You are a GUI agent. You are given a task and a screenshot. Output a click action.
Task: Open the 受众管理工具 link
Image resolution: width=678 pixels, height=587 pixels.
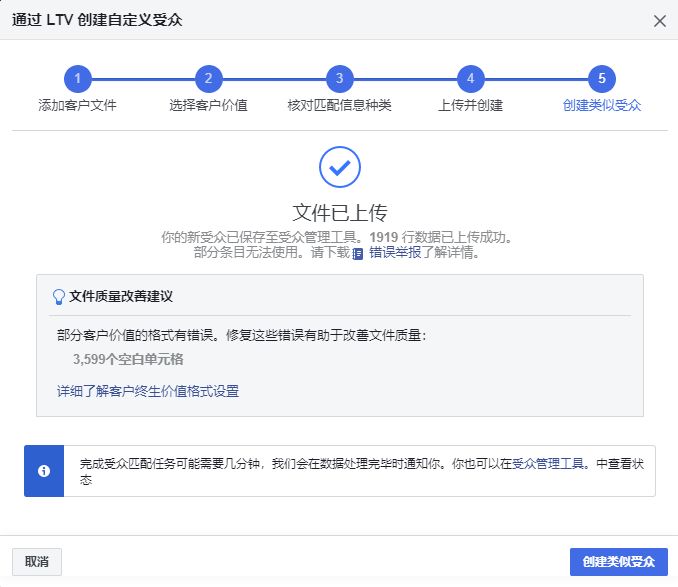point(548,464)
